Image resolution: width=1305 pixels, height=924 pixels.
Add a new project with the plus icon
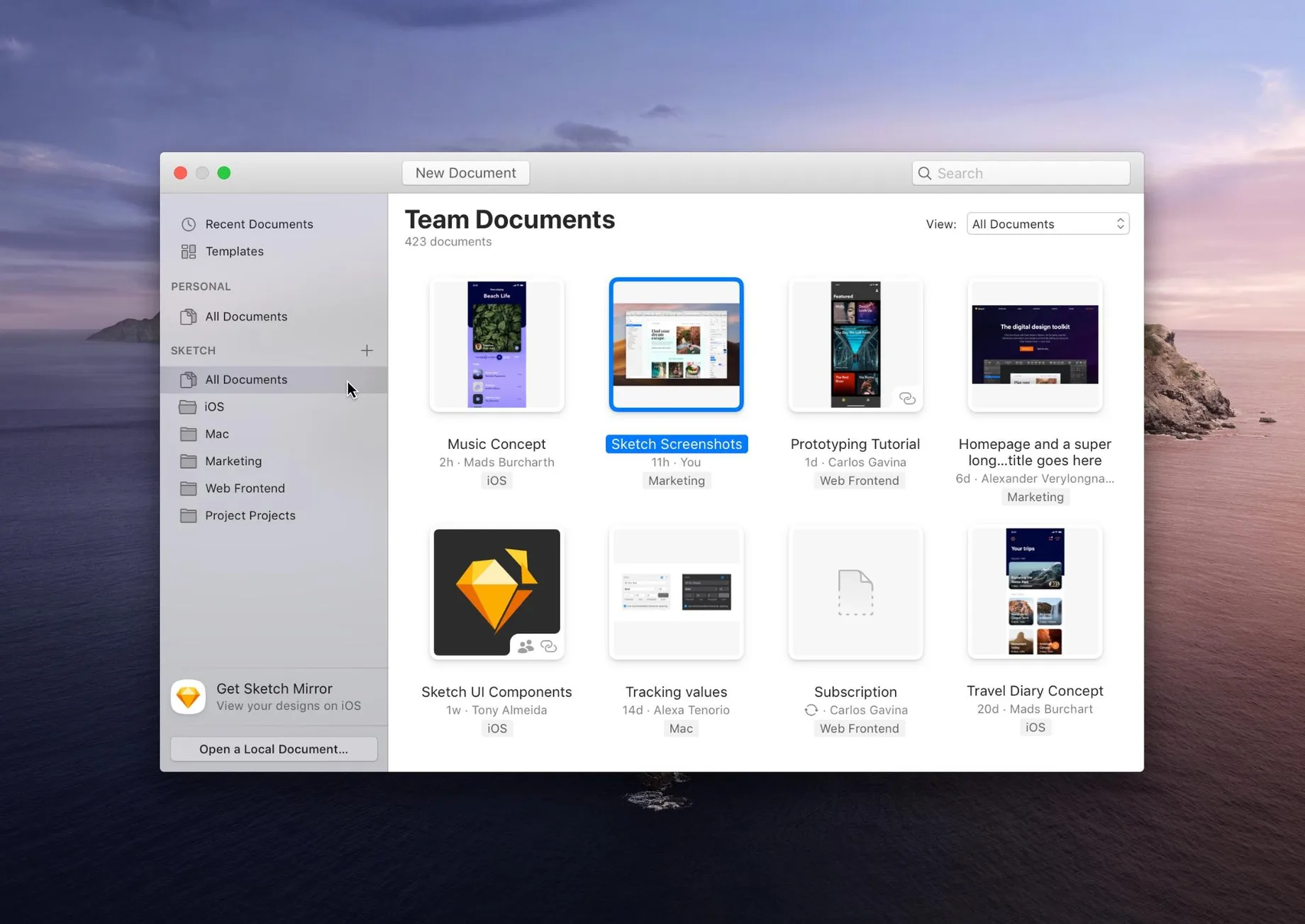367,350
